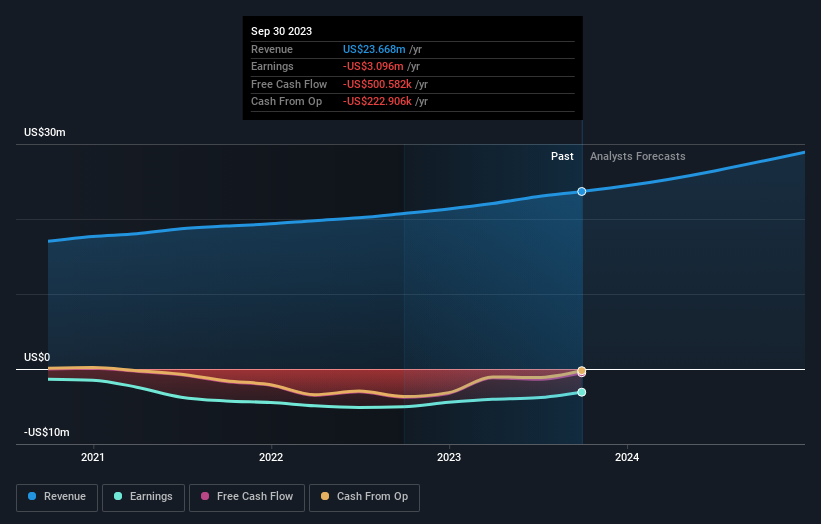The width and height of the screenshot is (821, 524).
Task: Click the Revenue row label in tooltip
Action: point(272,49)
